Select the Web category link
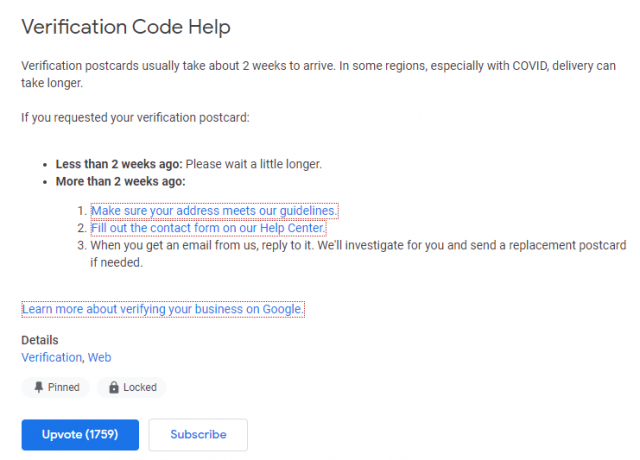 click(99, 357)
